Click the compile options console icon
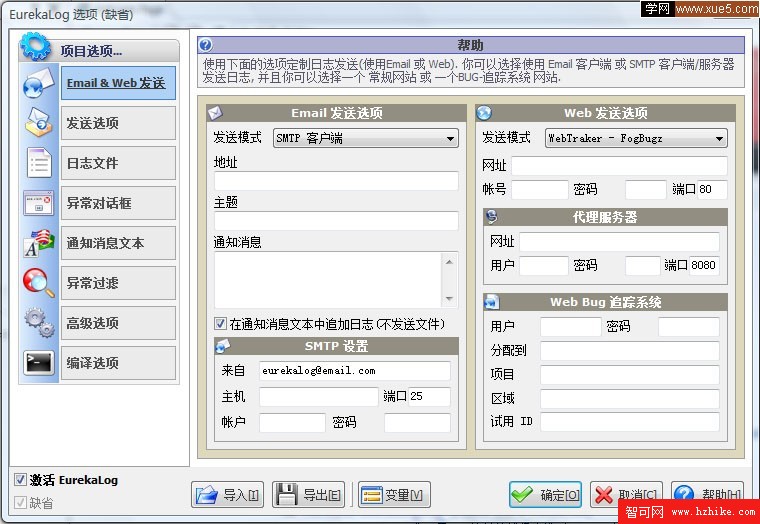 click(x=39, y=363)
